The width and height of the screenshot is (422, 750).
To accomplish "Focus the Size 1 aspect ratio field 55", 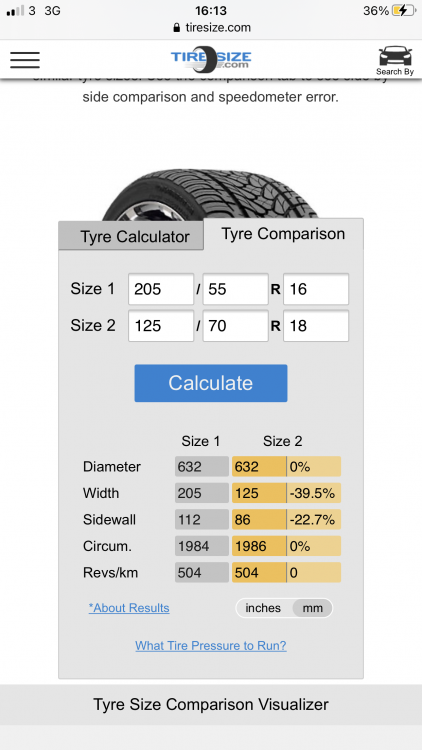I will (x=235, y=289).
